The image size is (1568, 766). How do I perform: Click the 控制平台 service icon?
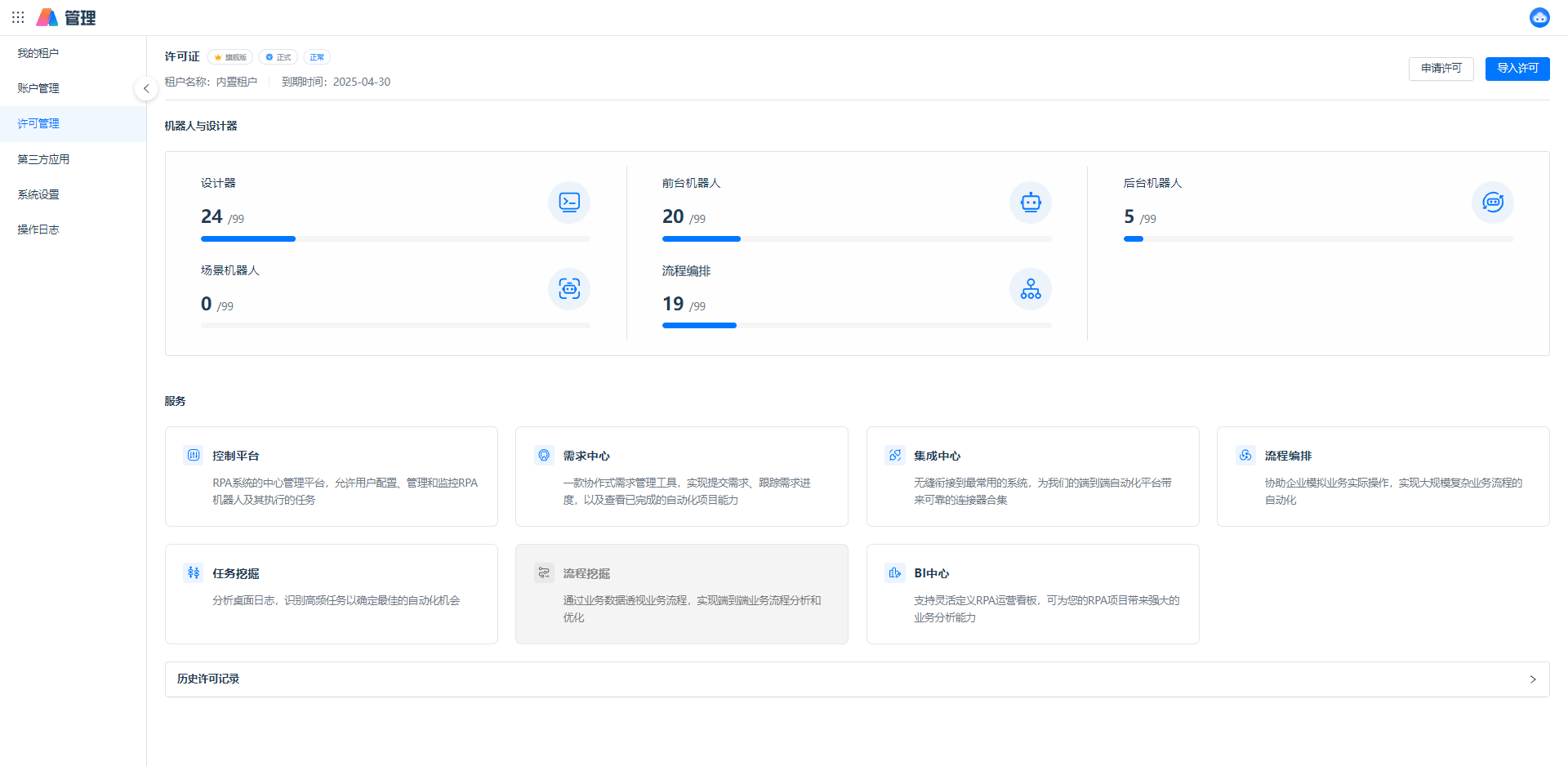coord(194,456)
